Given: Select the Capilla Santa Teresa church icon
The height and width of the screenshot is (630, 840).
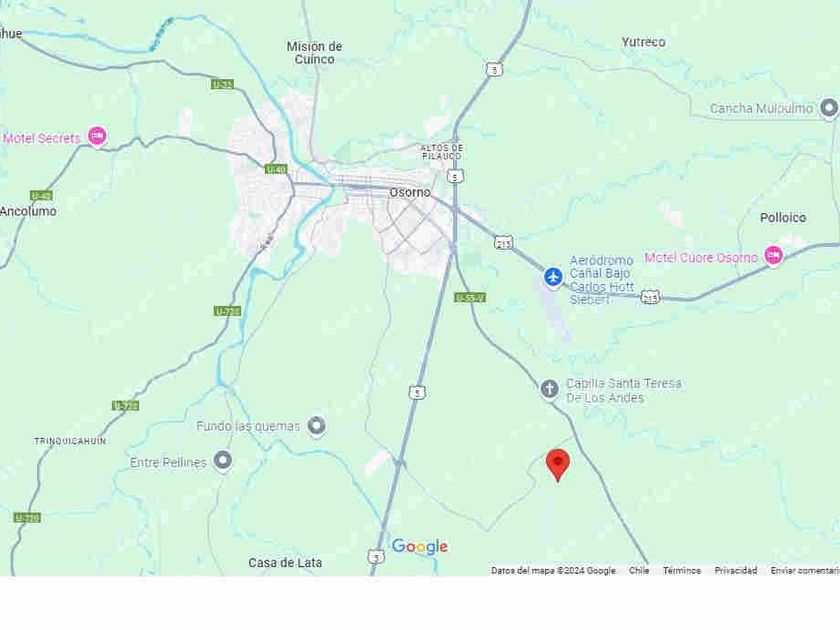Looking at the screenshot, I should 549,389.
